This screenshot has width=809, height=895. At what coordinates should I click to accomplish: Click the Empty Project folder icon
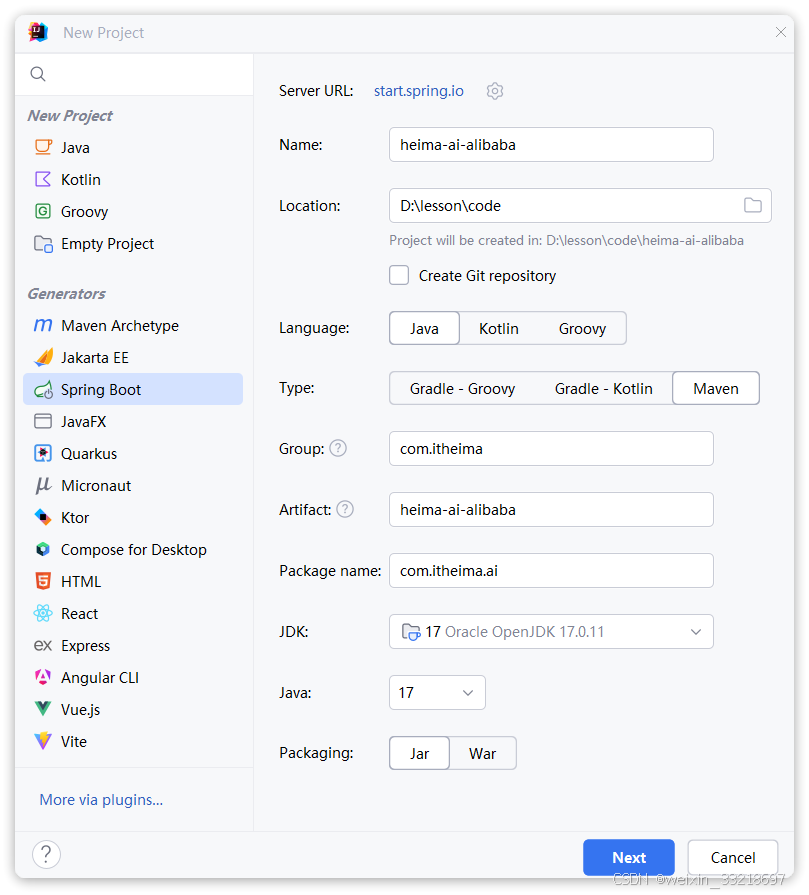[43, 244]
